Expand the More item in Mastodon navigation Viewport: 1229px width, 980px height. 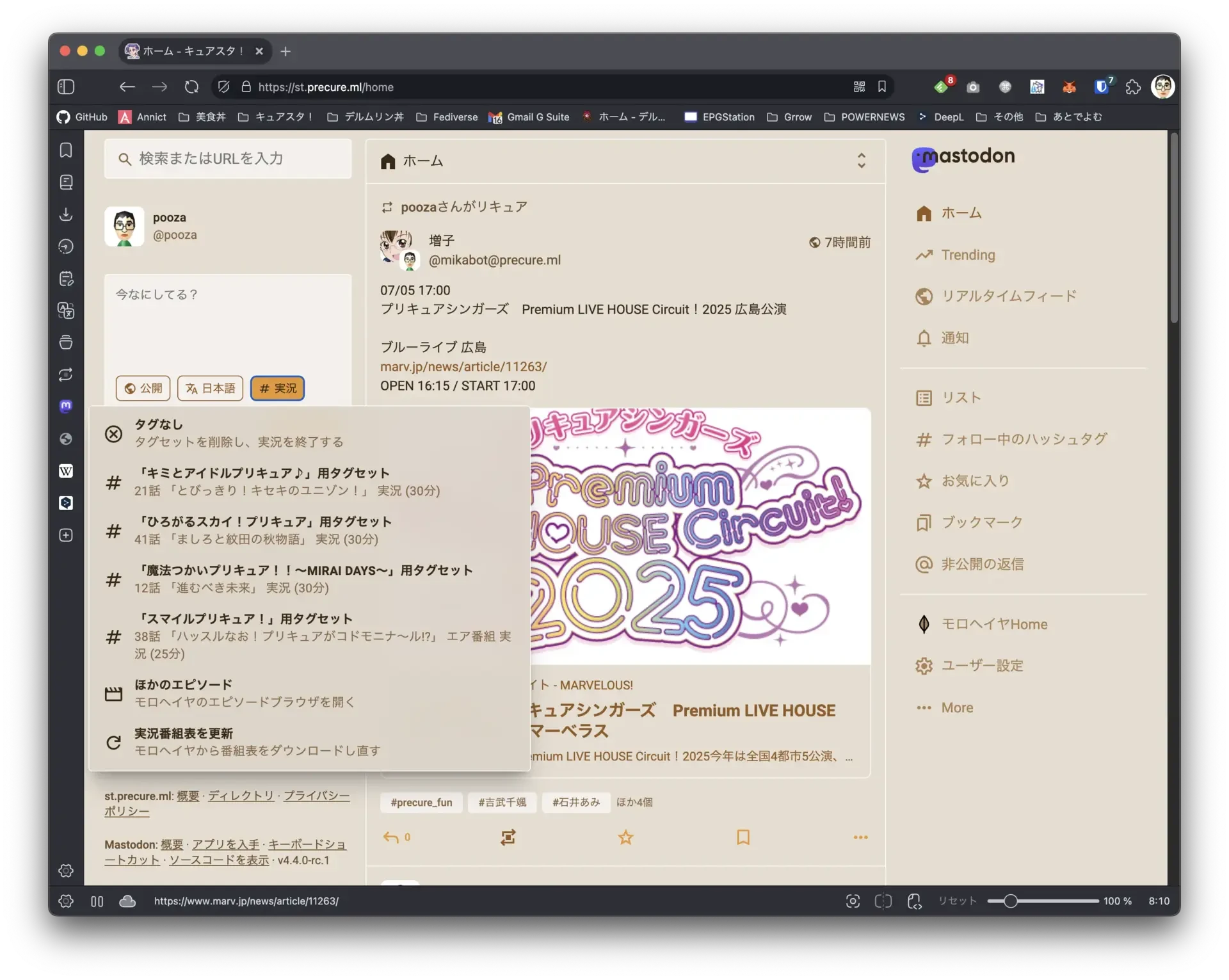(945, 707)
